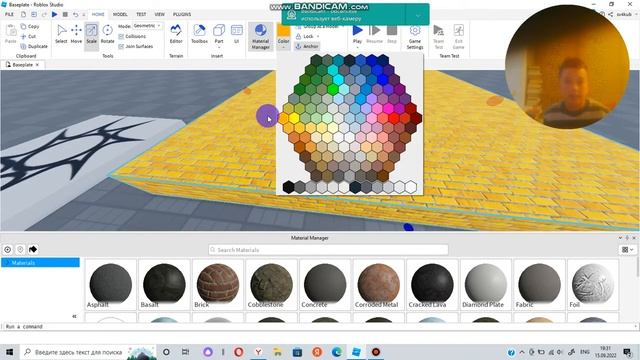Select the Diamond Plate material thumbnail
This screenshot has height=360, width=640.
(x=486, y=284)
